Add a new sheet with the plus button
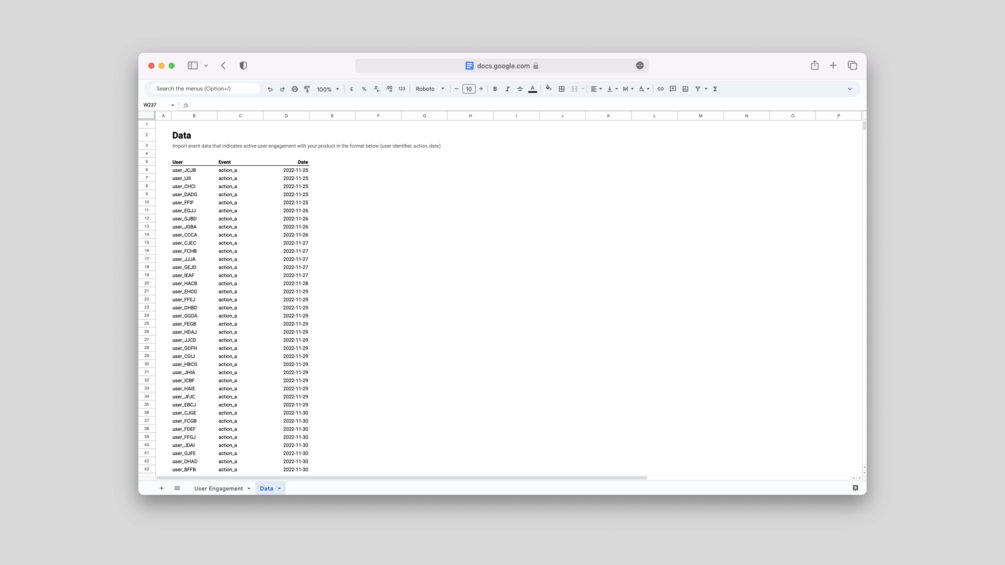Screen dimensions: 1005x565 click(x=162, y=488)
